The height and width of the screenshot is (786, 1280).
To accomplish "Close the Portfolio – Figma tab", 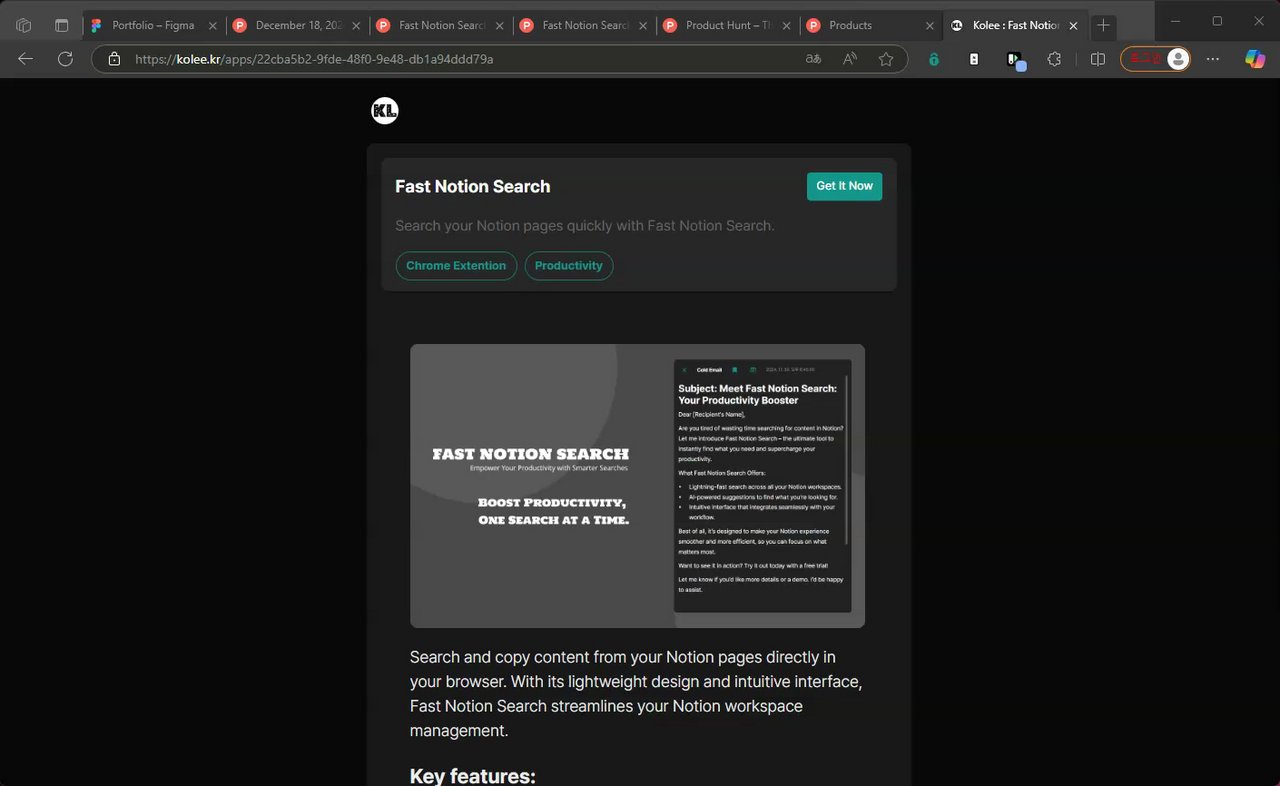I will (x=212, y=26).
